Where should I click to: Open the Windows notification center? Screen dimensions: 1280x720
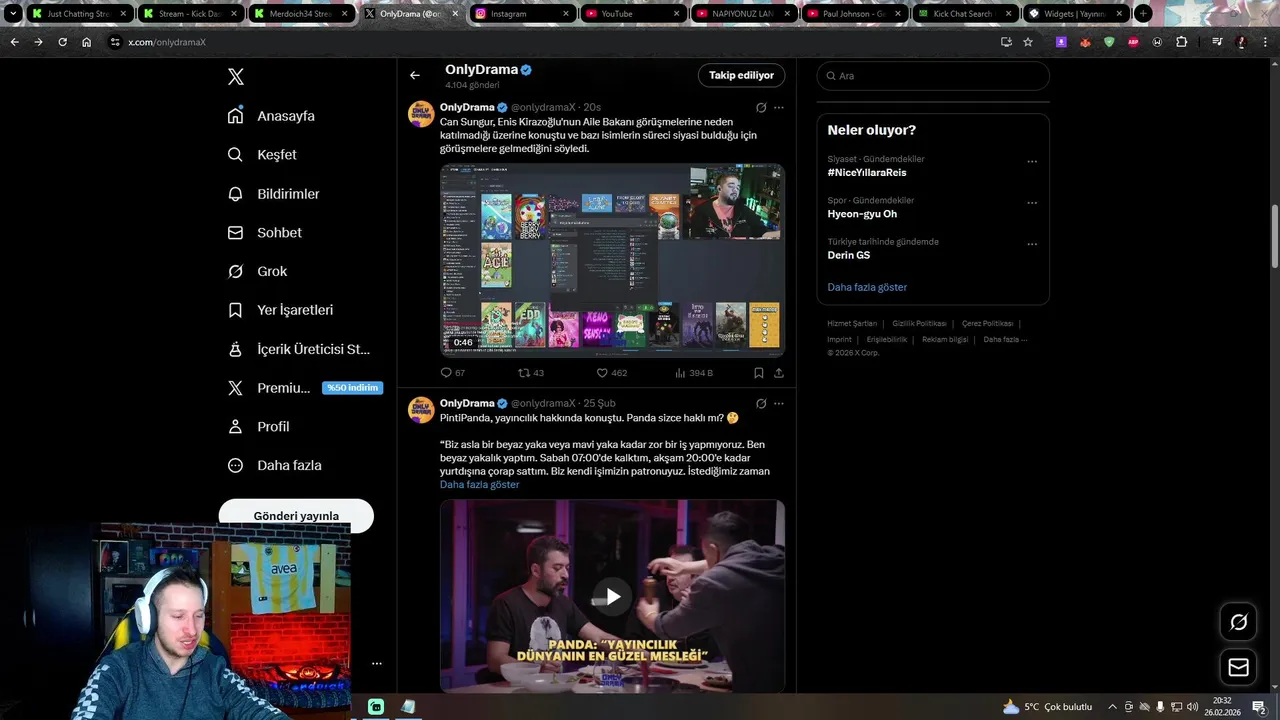point(1259,707)
